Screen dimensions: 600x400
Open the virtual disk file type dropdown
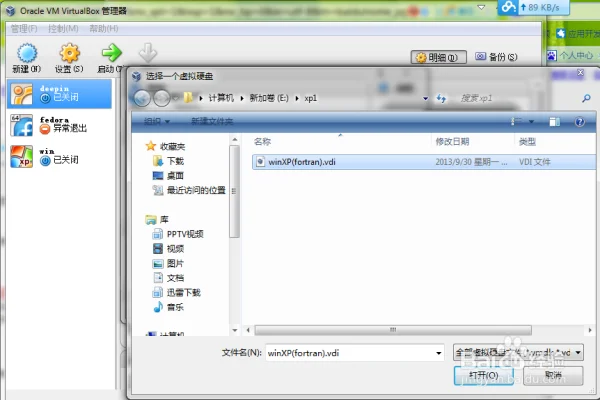(x=518, y=352)
